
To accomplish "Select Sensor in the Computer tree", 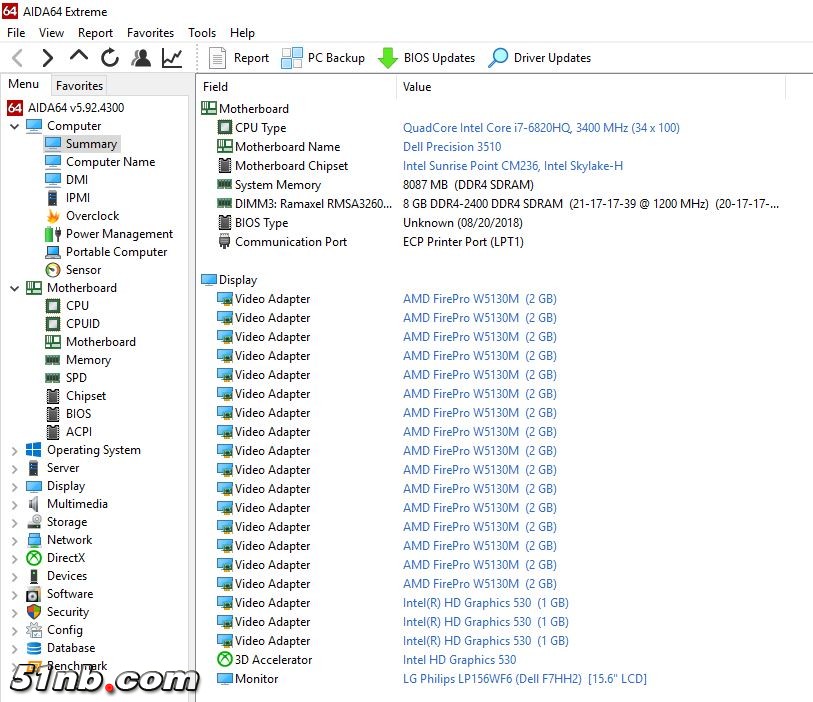I will [x=83, y=270].
